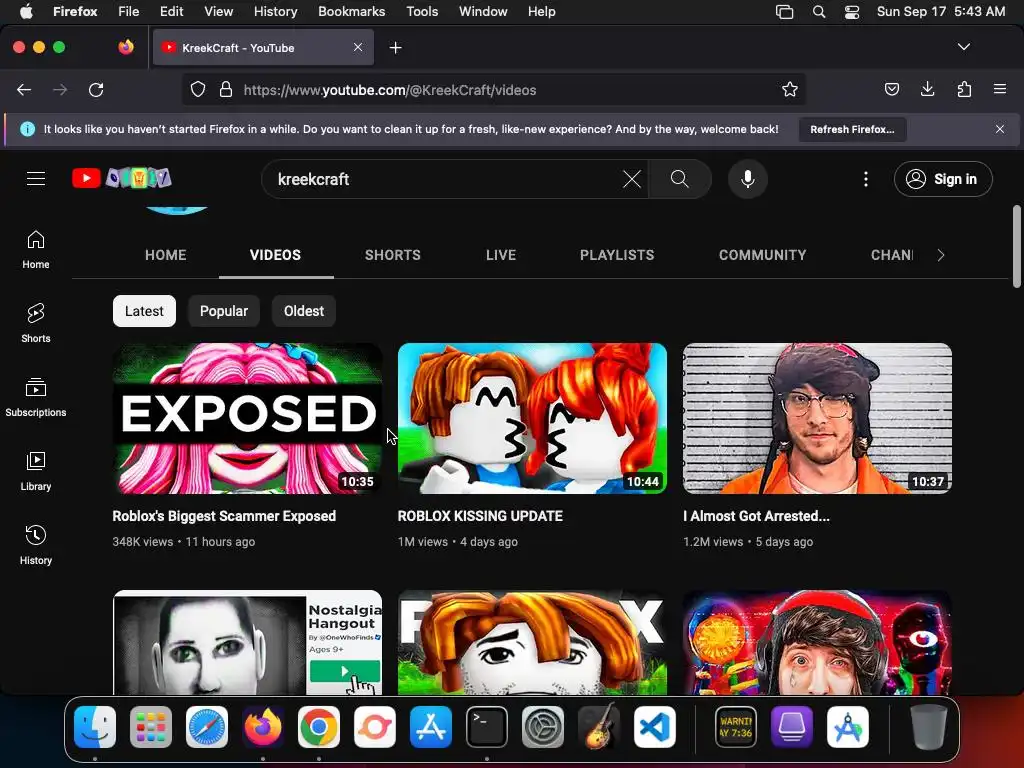1024x768 pixels.
Task: Select the Latest sort chip
Action: tap(144, 311)
